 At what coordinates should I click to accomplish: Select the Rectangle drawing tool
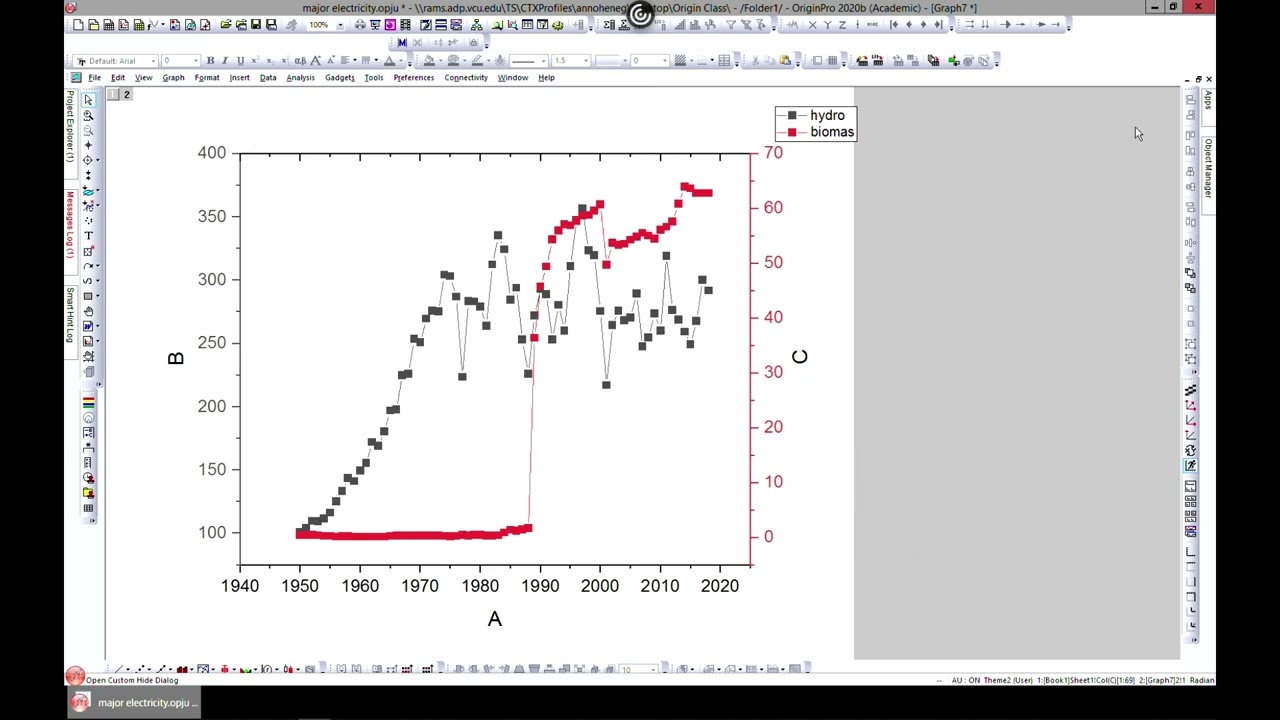coord(88,296)
